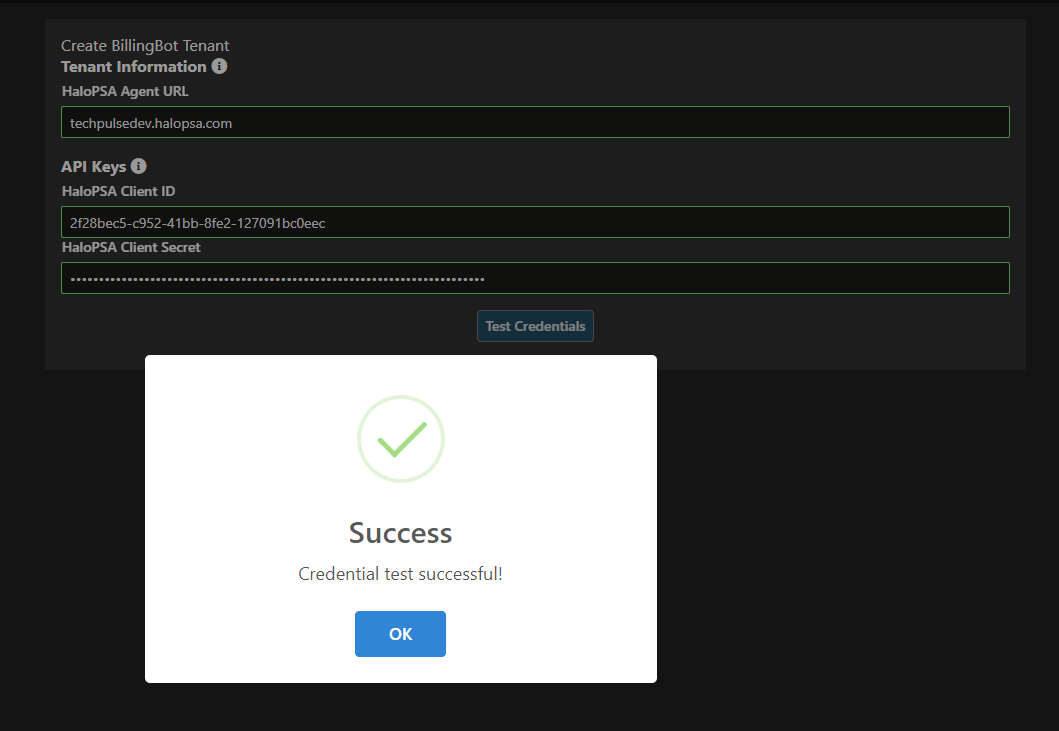The height and width of the screenshot is (731, 1059).
Task: Click the API Keys section heading
Action: pyautogui.click(x=94, y=167)
